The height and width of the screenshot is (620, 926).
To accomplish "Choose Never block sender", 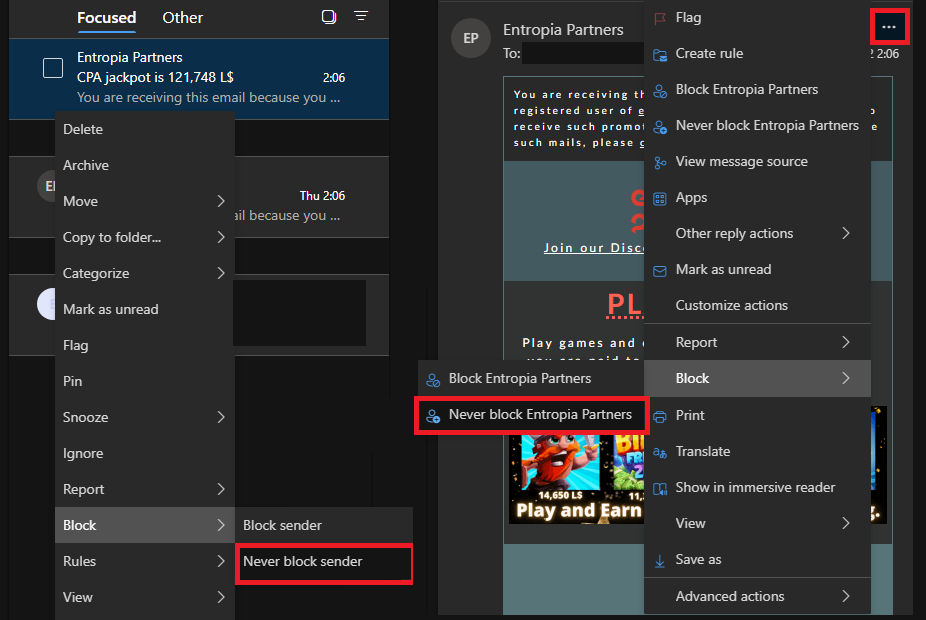I will point(324,562).
